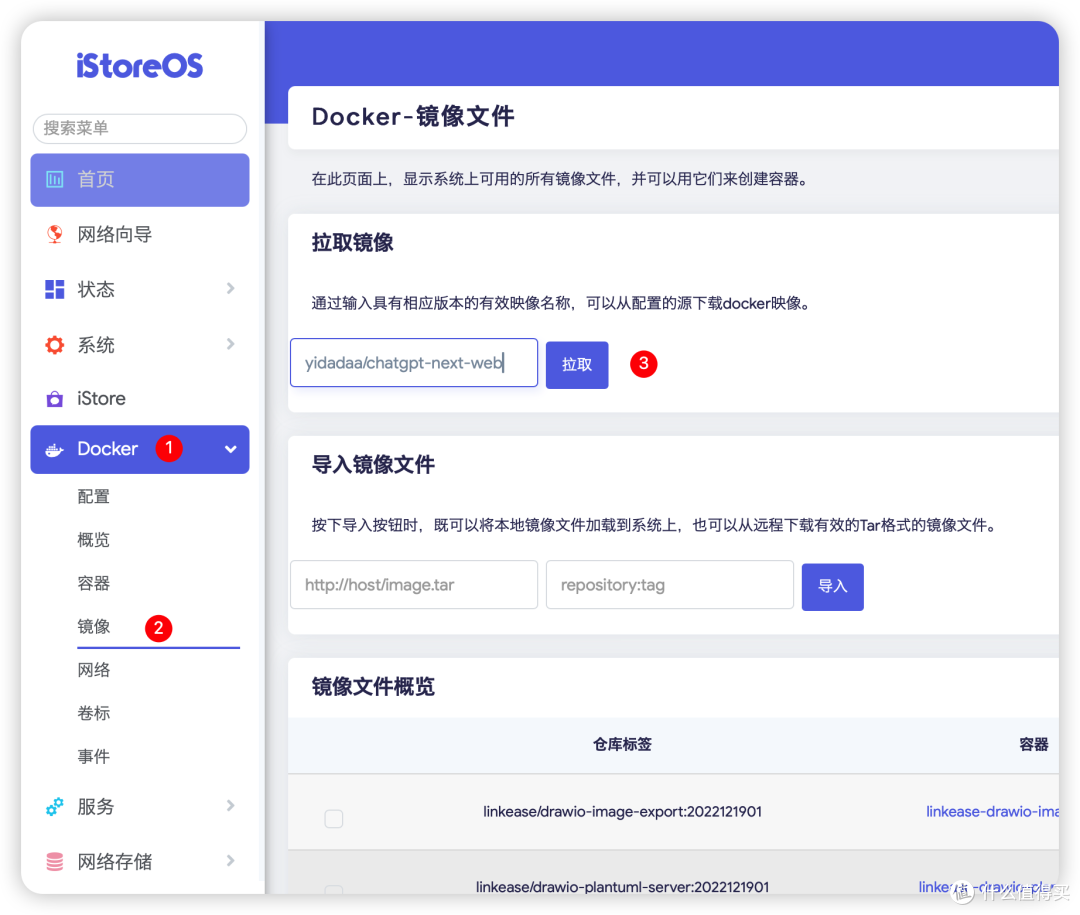Screen dimensions: 1080x915
Task: Focus the 搜索菜单 search field
Action: click(140, 129)
